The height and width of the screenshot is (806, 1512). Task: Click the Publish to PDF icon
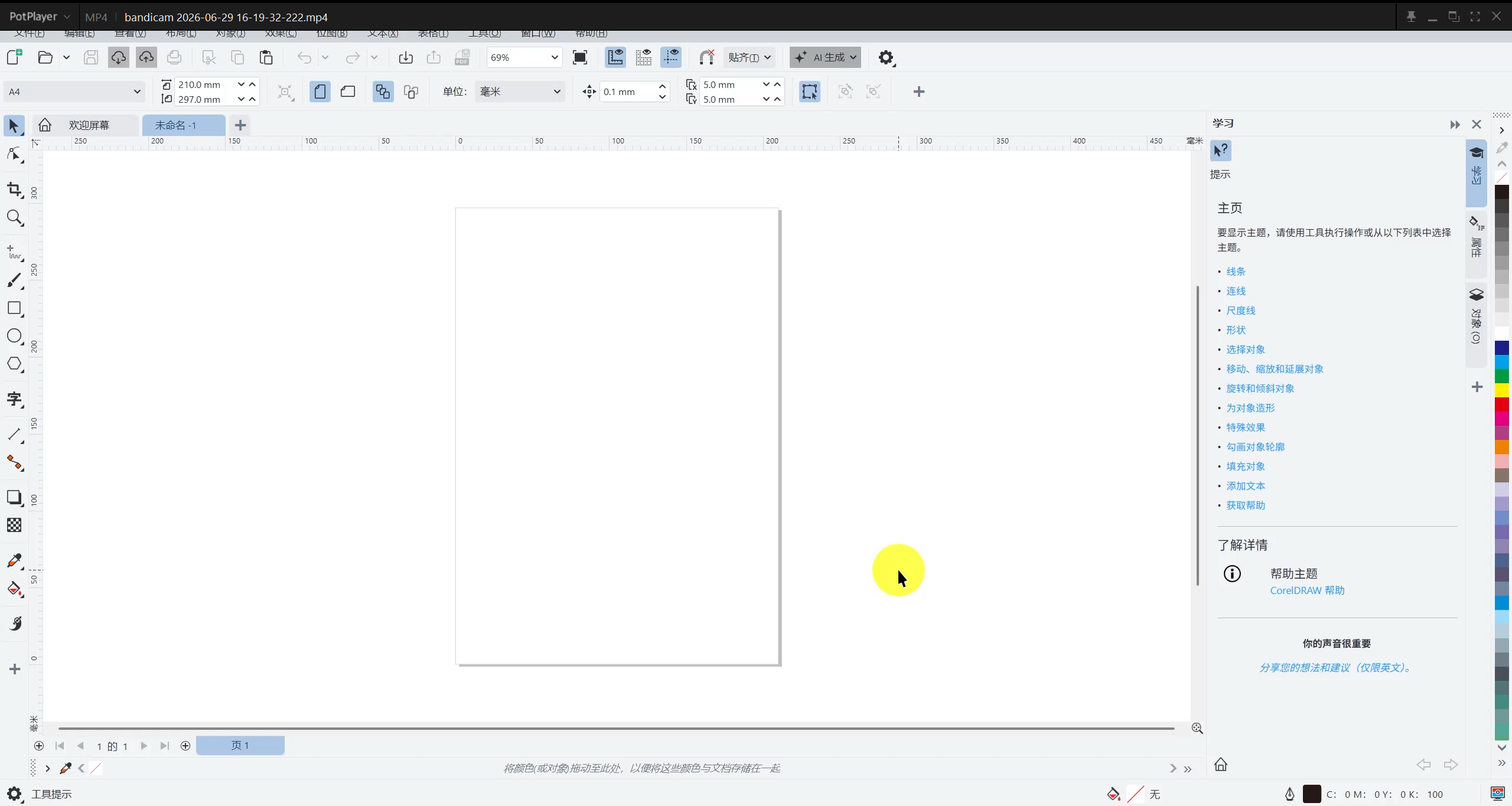pyautogui.click(x=462, y=57)
